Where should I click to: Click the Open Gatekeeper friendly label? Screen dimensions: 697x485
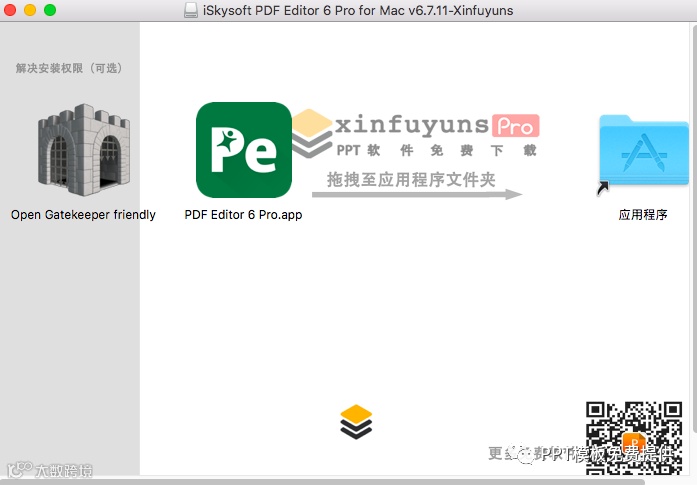(84, 215)
